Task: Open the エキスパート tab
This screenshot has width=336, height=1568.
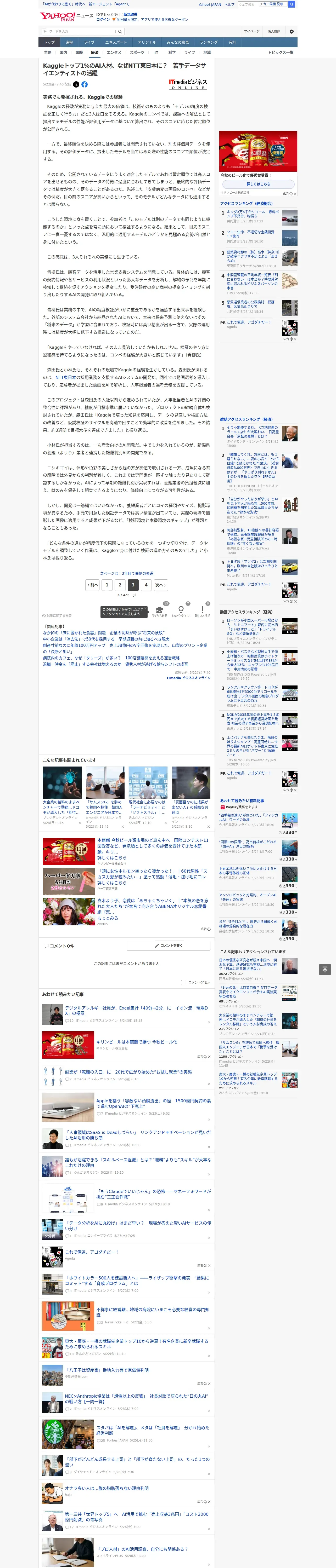Action: (116, 43)
